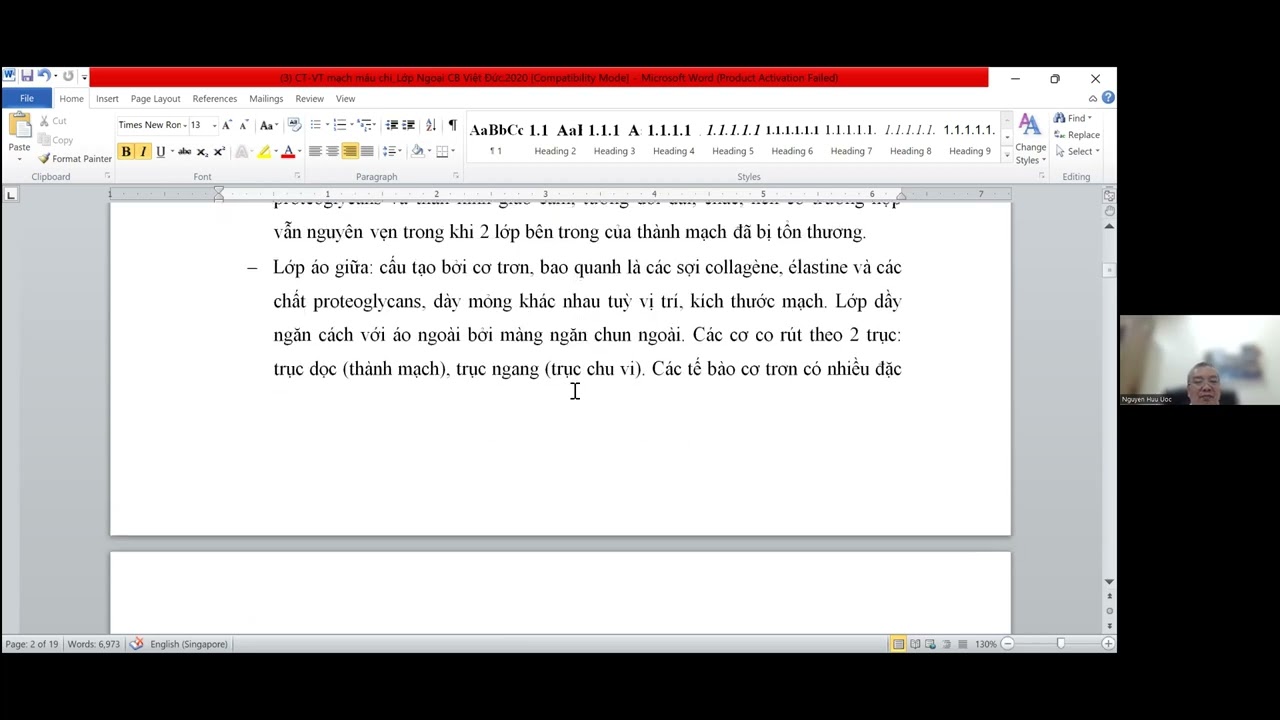This screenshot has height=720, width=1280.
Task: Open the font name dropdown
Action: 185,125
